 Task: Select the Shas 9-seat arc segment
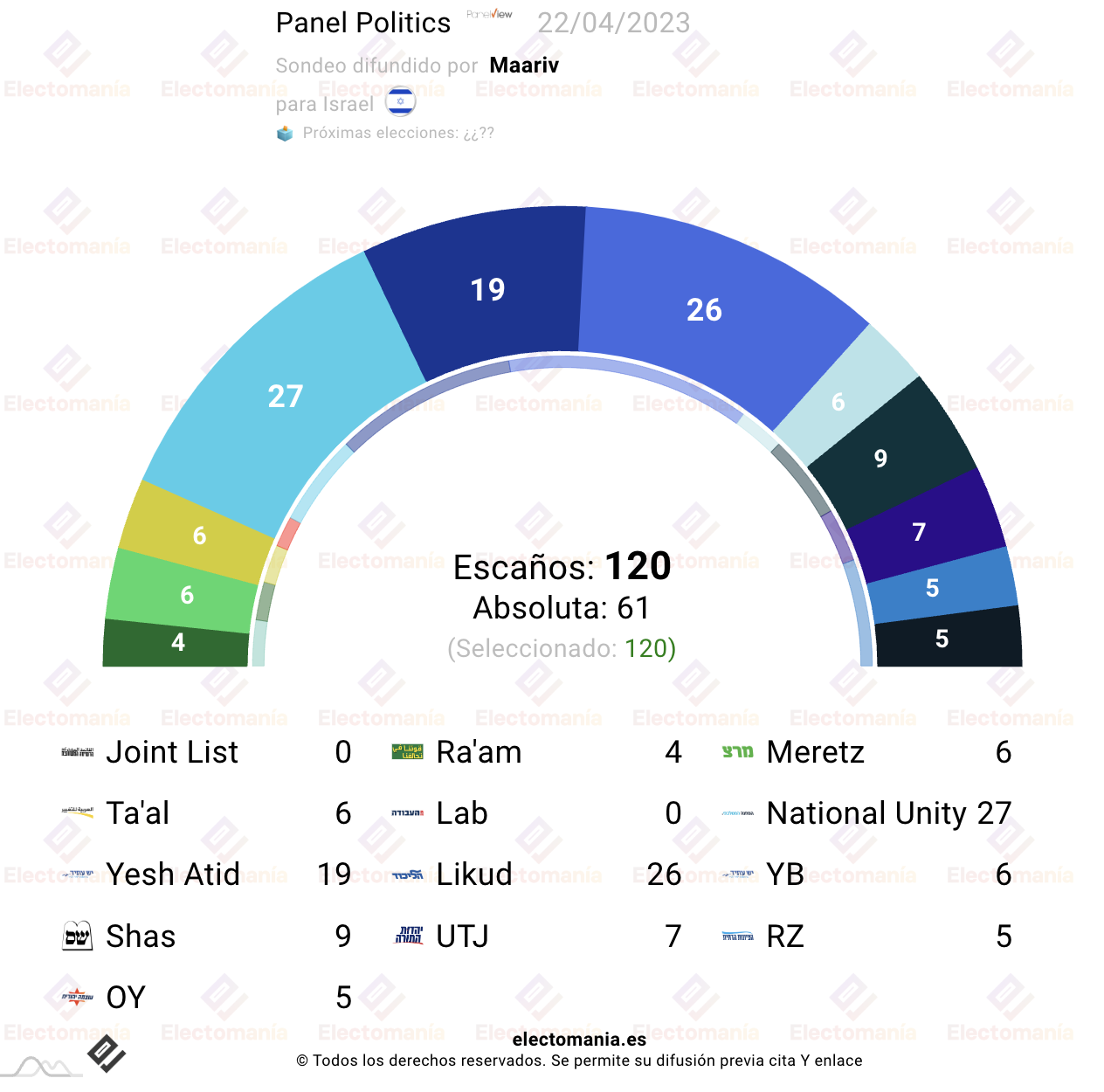point(880,458)
